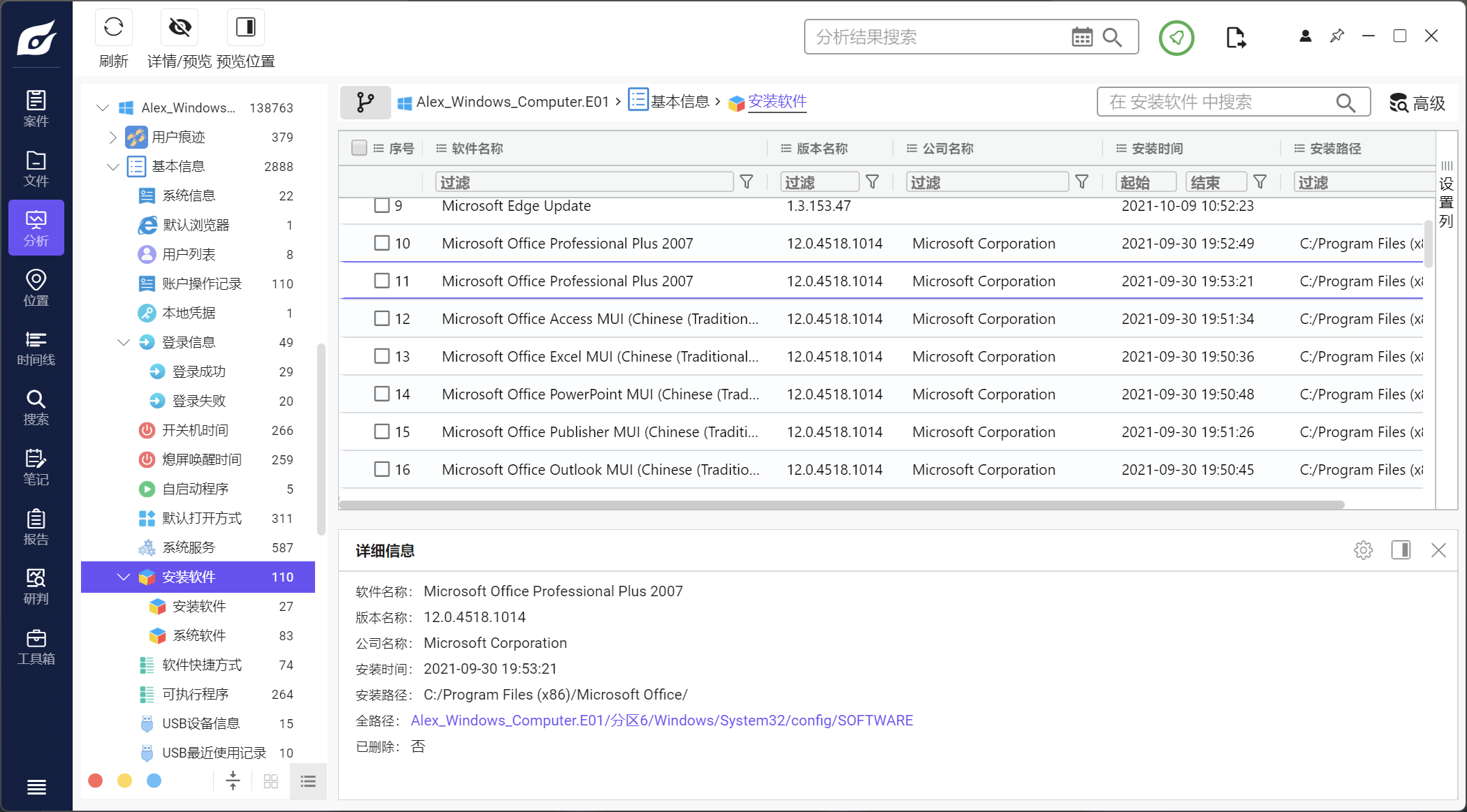
Task: Click the hamburger menu at sidebar bottom
Action: pos(36,788)
